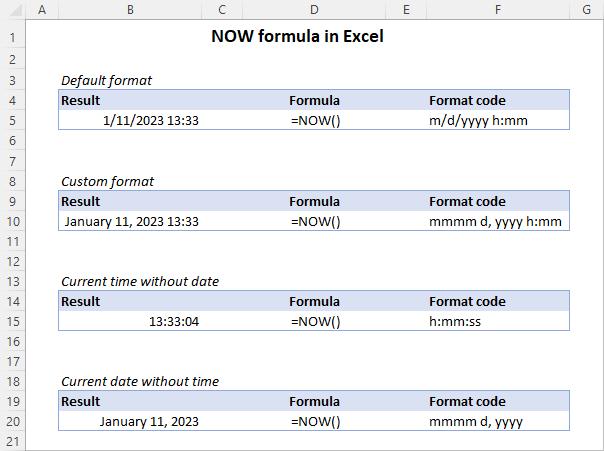Click 'Result' header in row 14
This screenshot has height=451, width=604.
pos(80,302)
